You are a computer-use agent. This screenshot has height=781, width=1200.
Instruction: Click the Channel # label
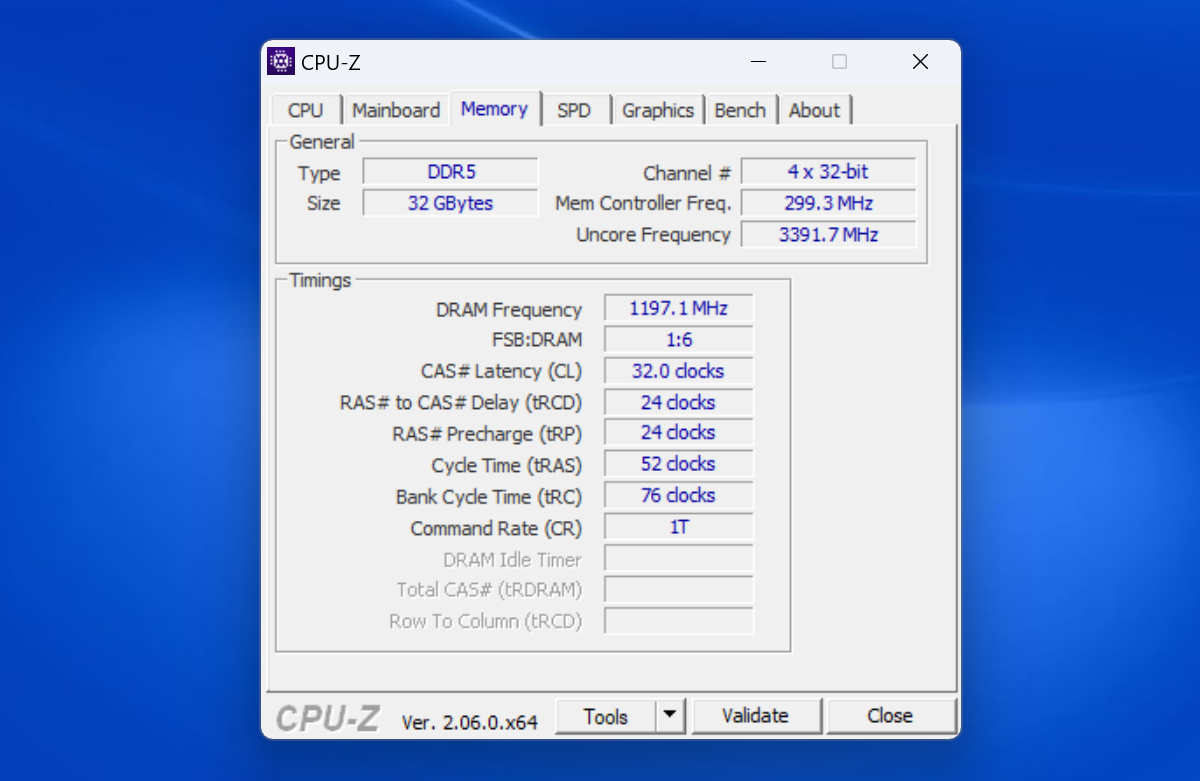[x=688, y=173]
